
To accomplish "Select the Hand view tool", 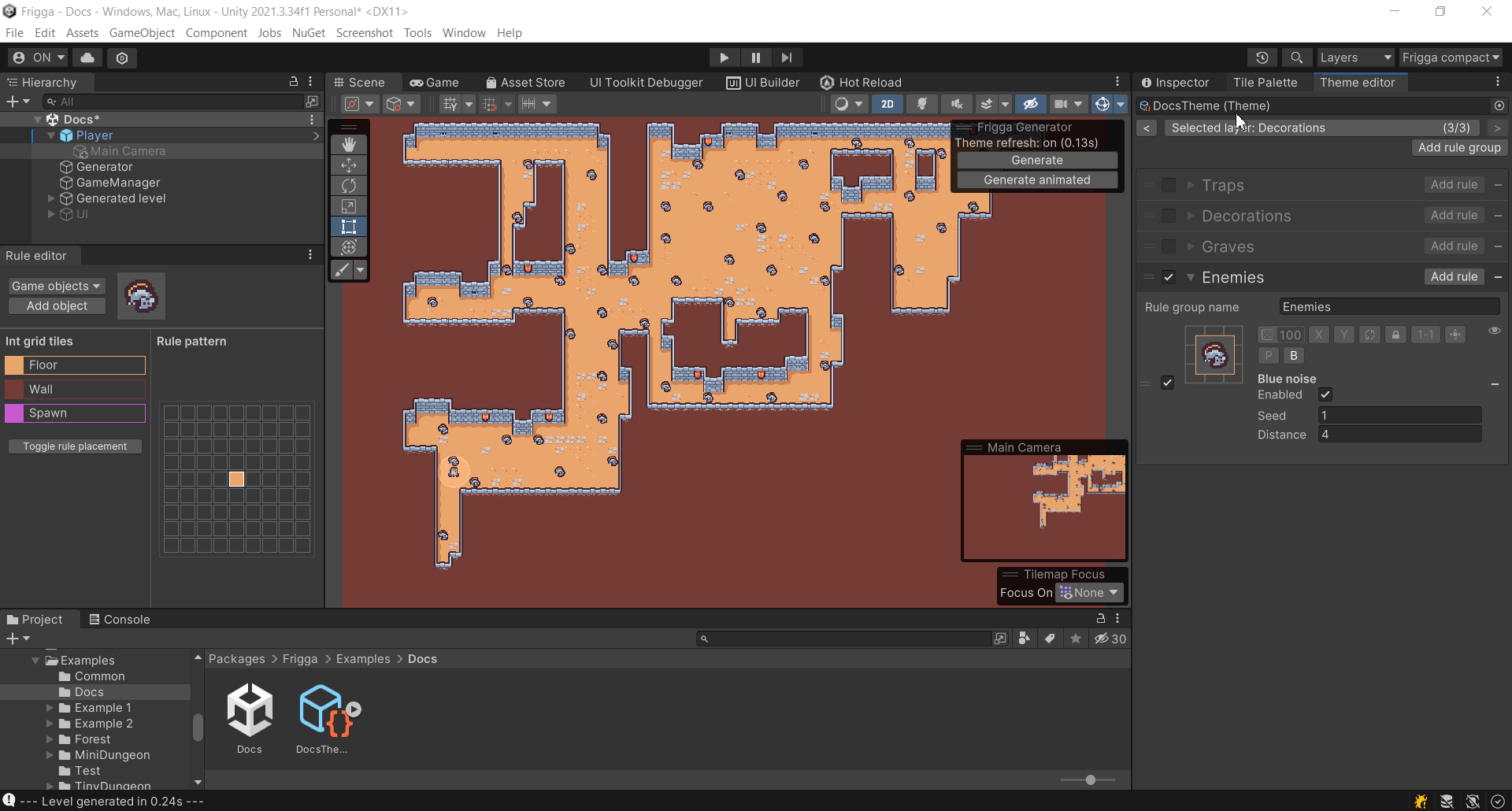I will pos(349,144).
